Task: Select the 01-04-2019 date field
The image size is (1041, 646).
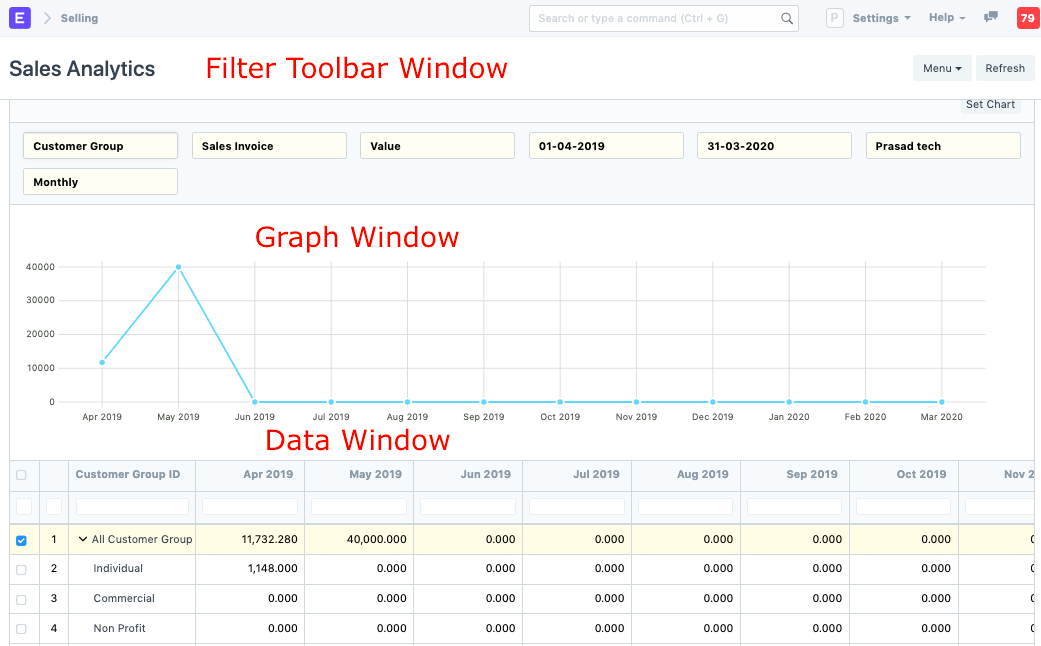Action: (605, 145)
